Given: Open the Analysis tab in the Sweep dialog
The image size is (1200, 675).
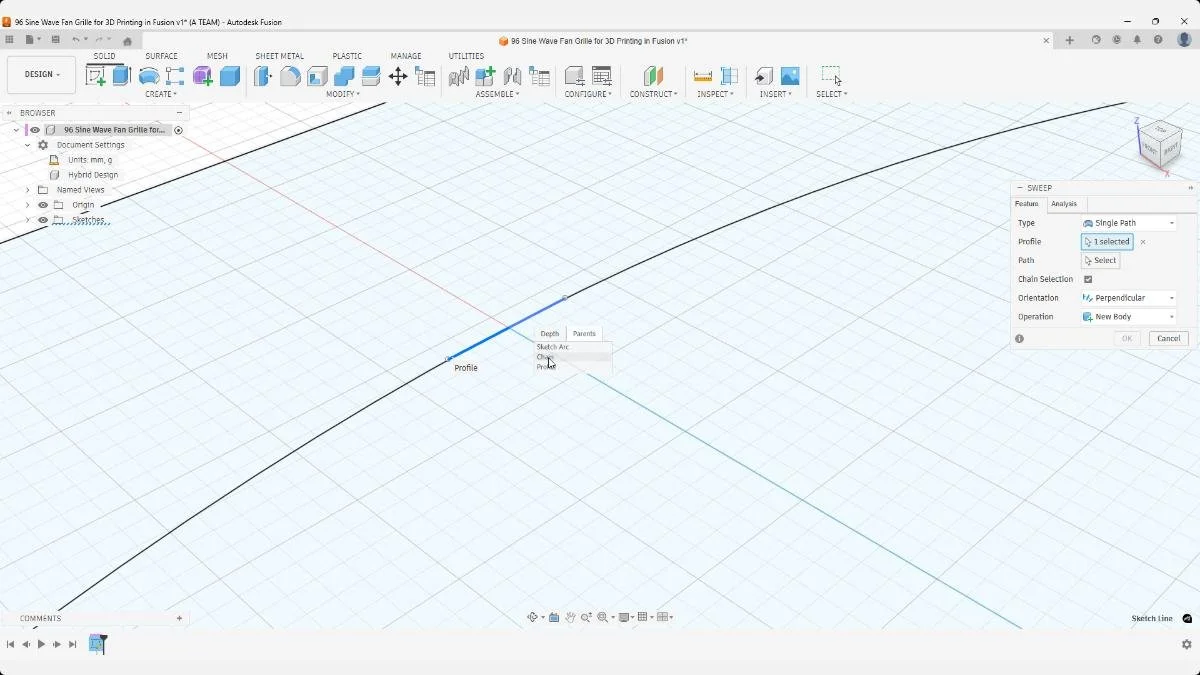Looking at the screenshot, I should coord(1064,204).
